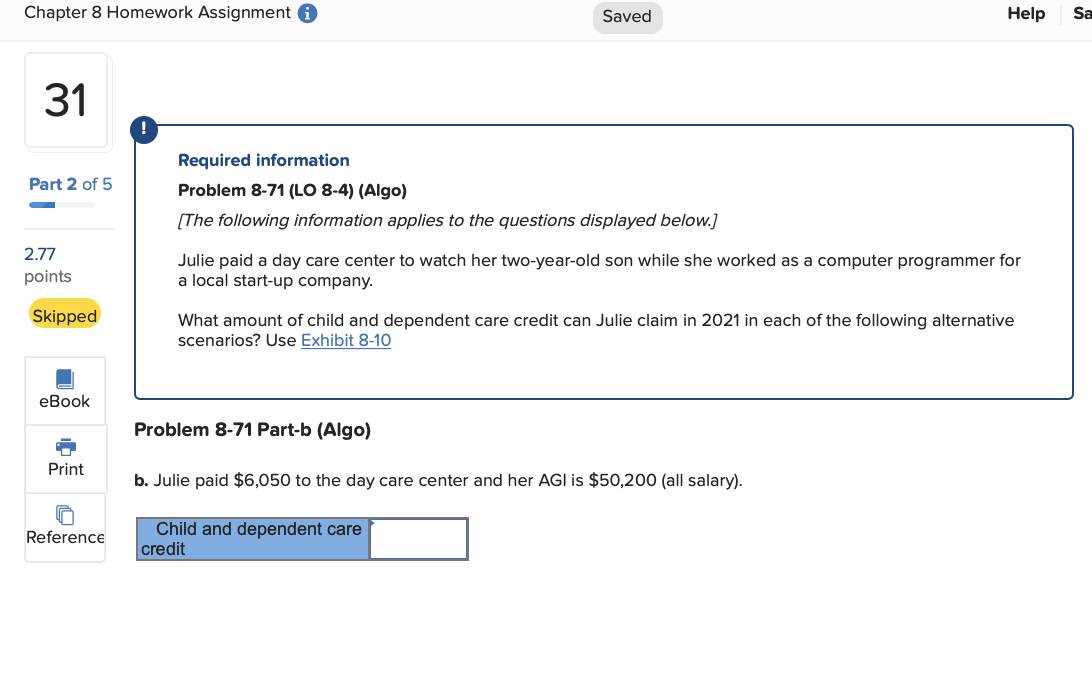This screenshot has width=1092, height=674.
Task: Click the blue exclamation alert badge
Action: coord(144,130)
